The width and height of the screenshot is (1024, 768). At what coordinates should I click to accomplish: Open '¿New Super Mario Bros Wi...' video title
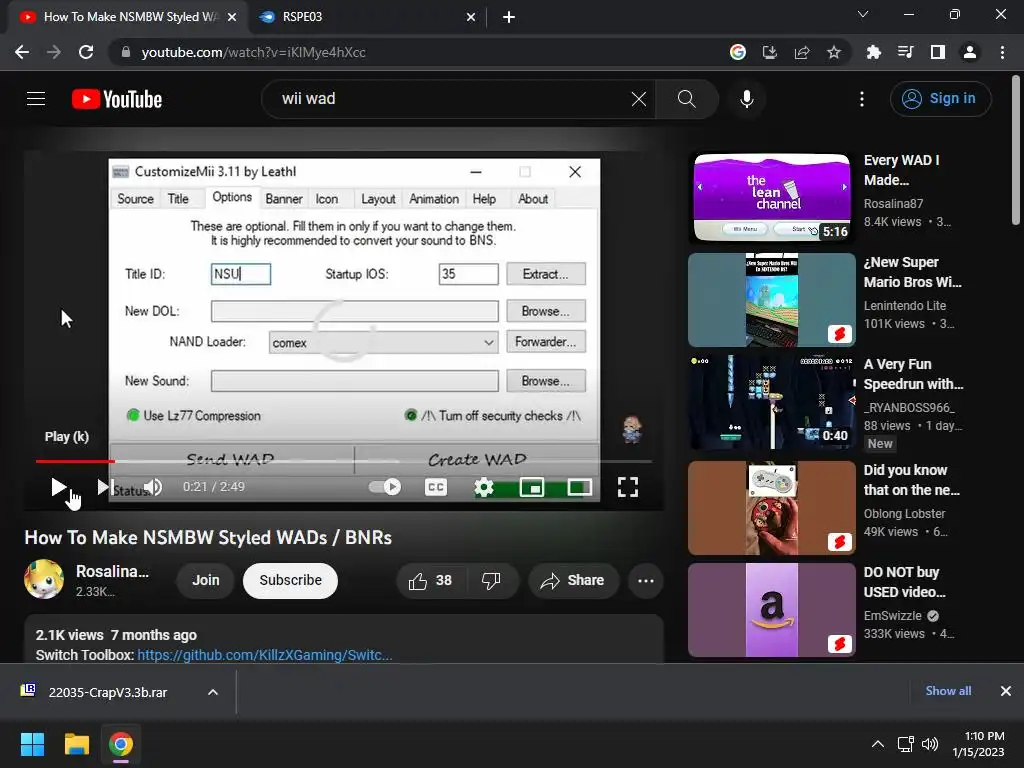(x=912, y=272)
